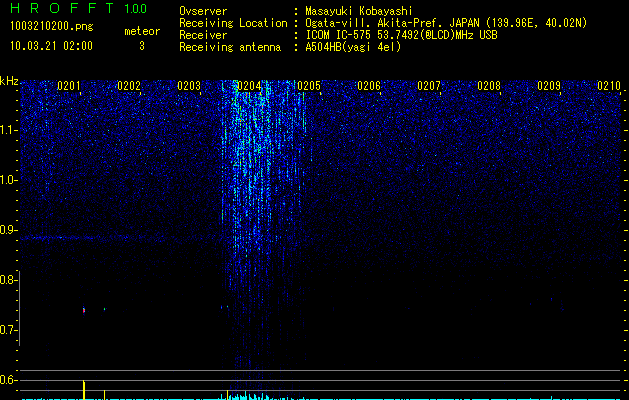
Task: Click the 1.0 kHz frequency axis label
Action: pyautogui.click(x=8, y=180)
